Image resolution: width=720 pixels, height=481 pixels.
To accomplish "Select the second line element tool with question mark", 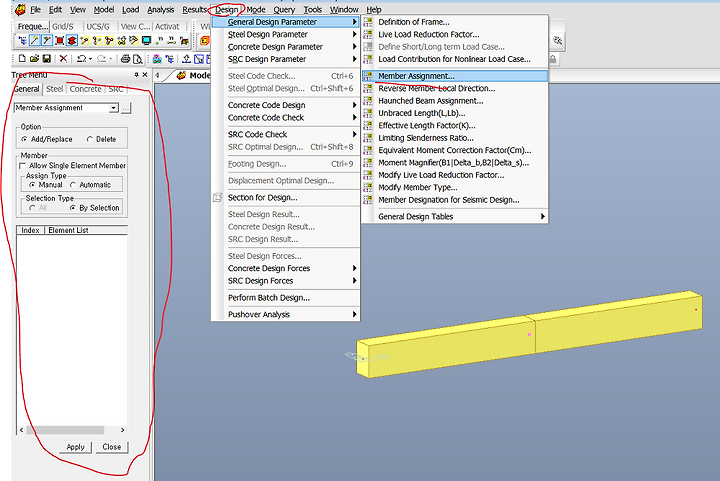I will point(47,40).
